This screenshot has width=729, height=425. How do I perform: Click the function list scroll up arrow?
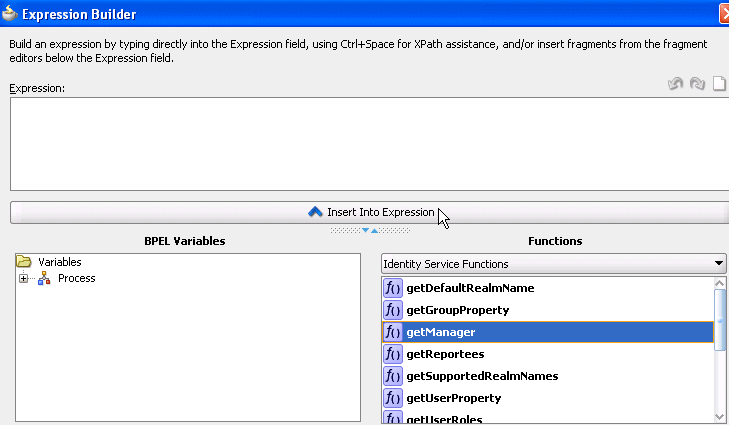coord(720,283)
